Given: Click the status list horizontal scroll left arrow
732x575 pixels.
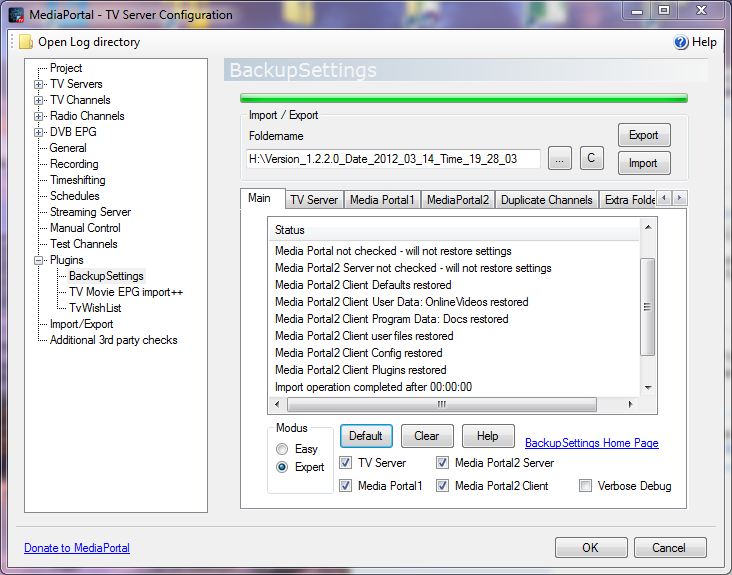Looking at the screenshot, I should 277,404.
